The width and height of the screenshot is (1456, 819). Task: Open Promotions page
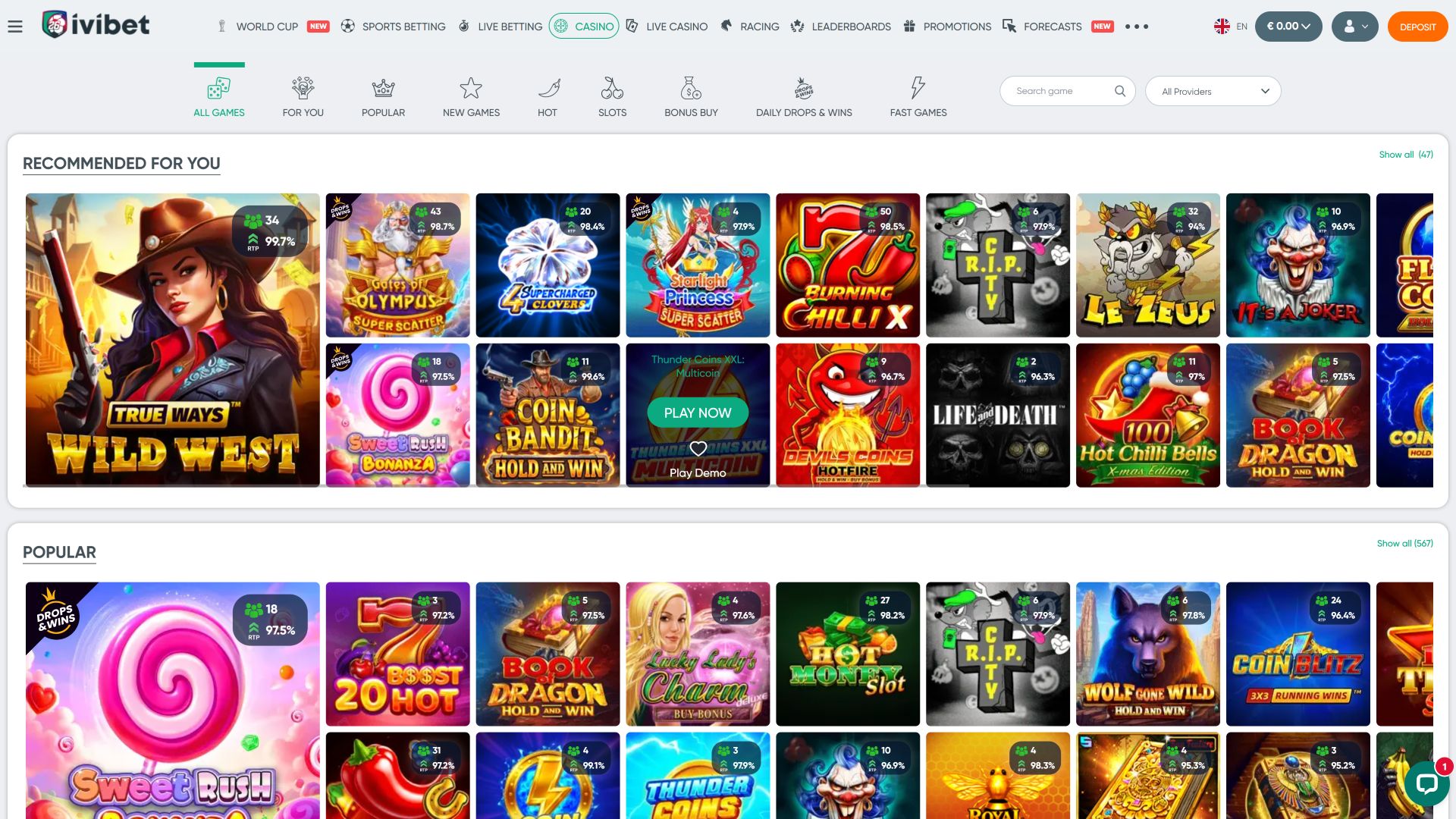[947, 27]
